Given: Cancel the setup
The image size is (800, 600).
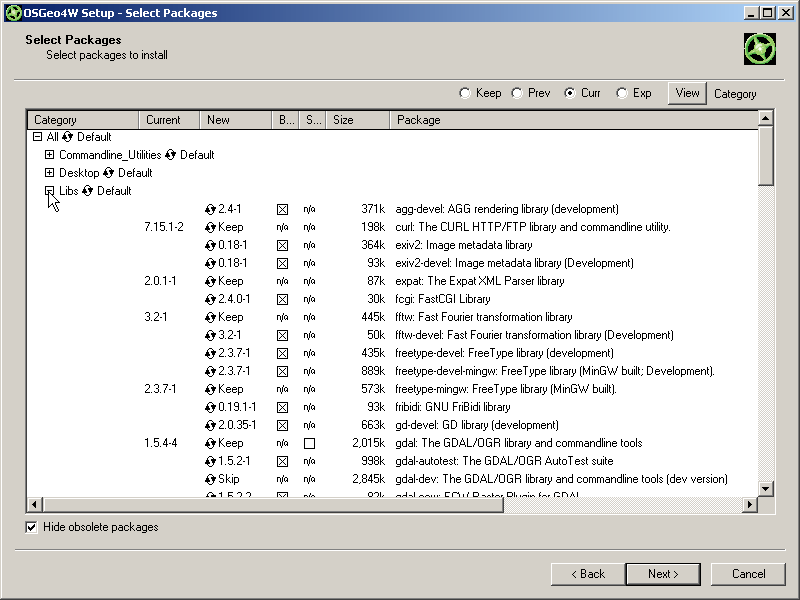Looking at the screenshot, I should [x=748, y=574].
